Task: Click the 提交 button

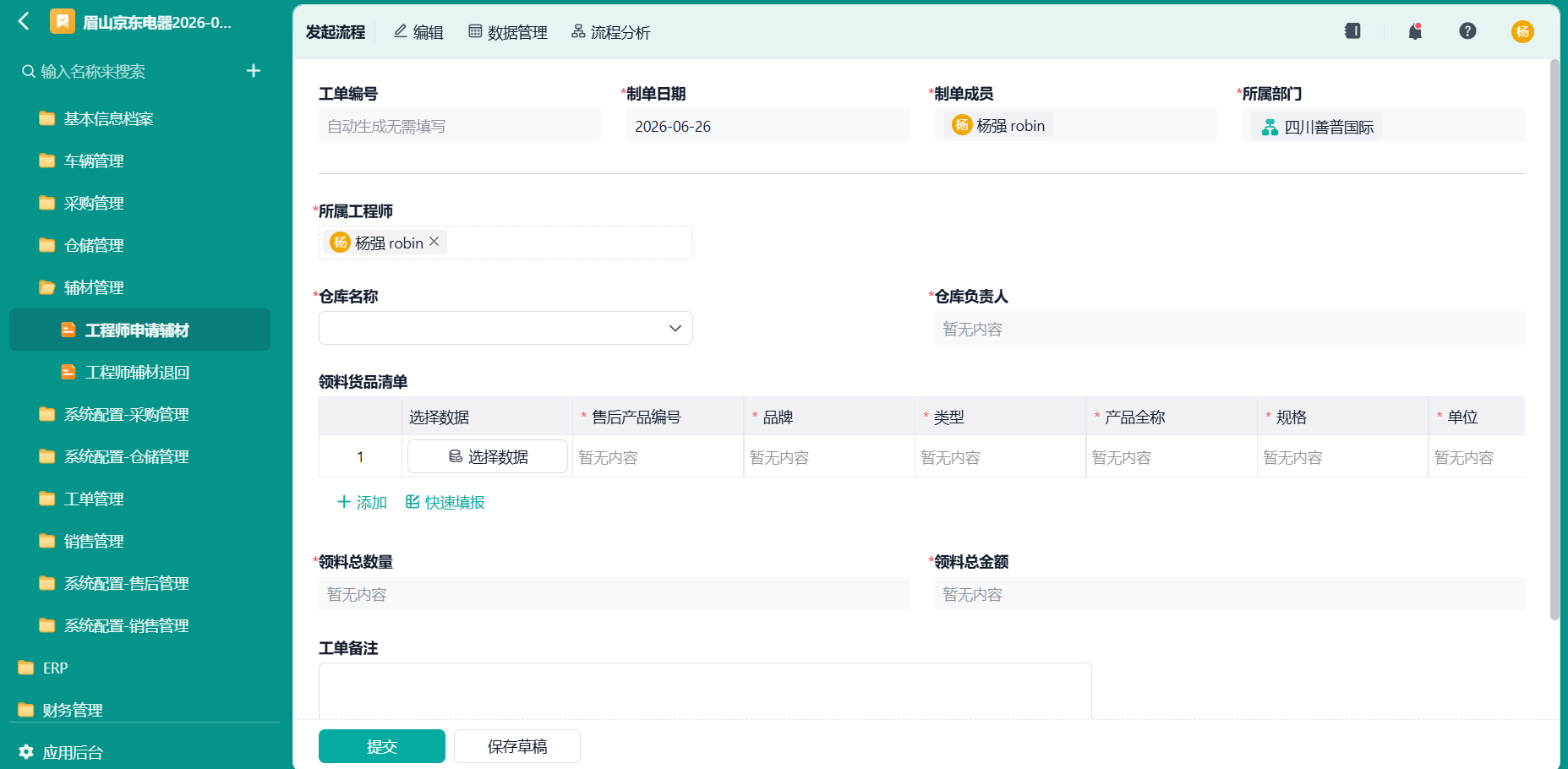Action: [x=382, y=746]
